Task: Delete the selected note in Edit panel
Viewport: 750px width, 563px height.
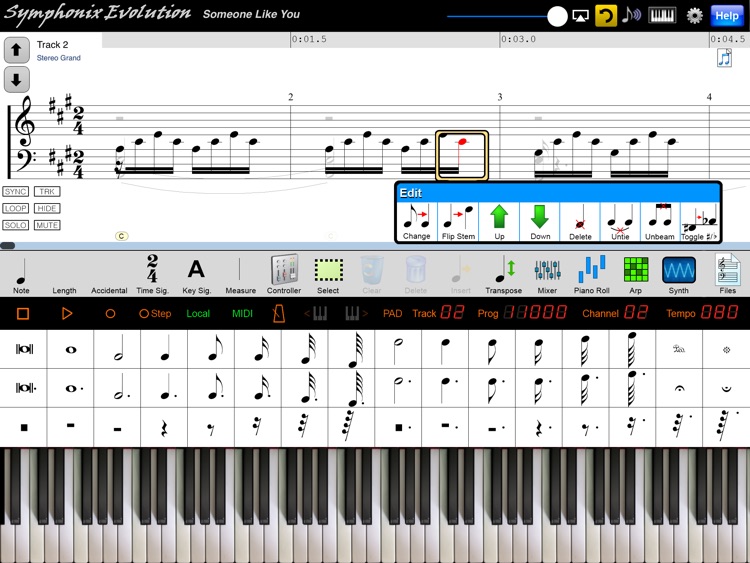Action: (580, 221)
